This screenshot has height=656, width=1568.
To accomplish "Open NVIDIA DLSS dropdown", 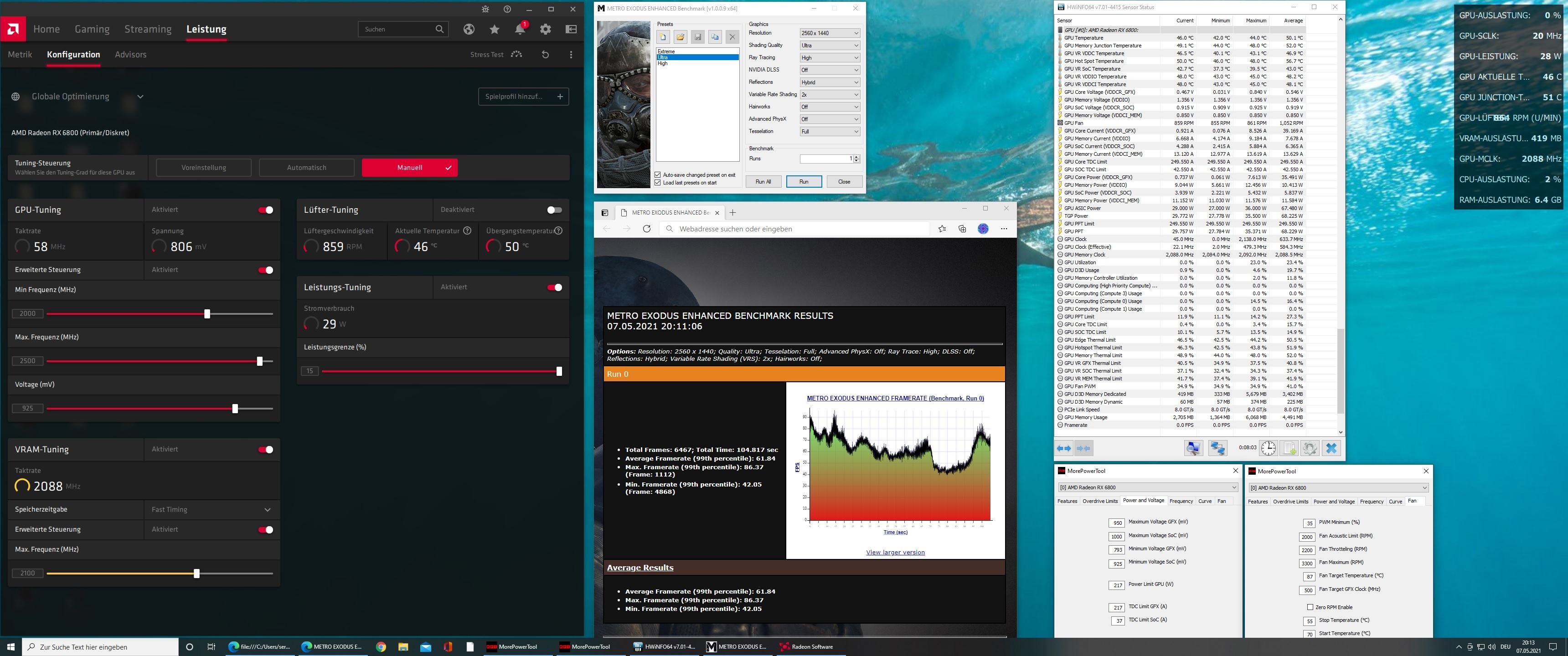I will tap(830, 70).
